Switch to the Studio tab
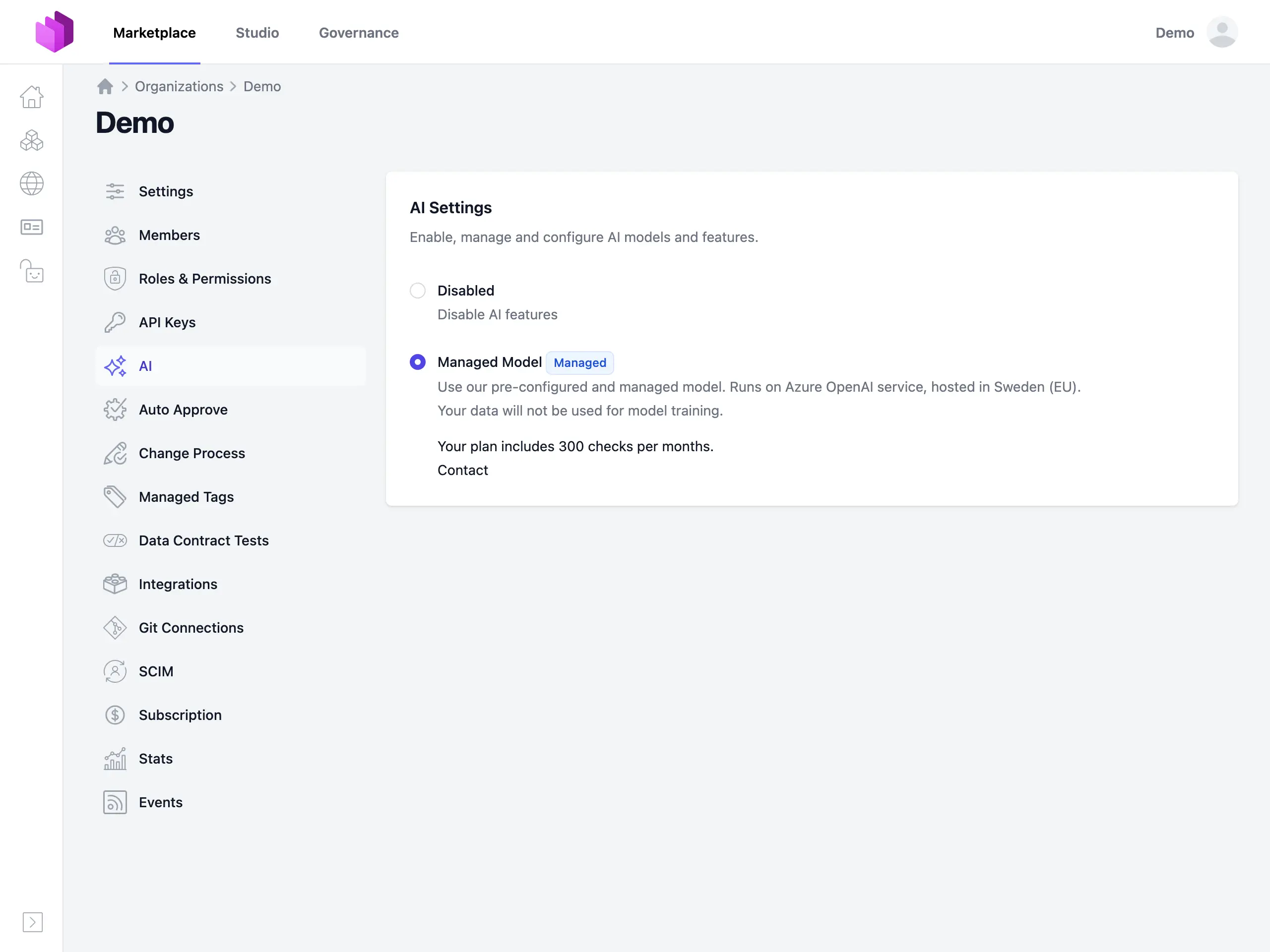 [257, 33]
